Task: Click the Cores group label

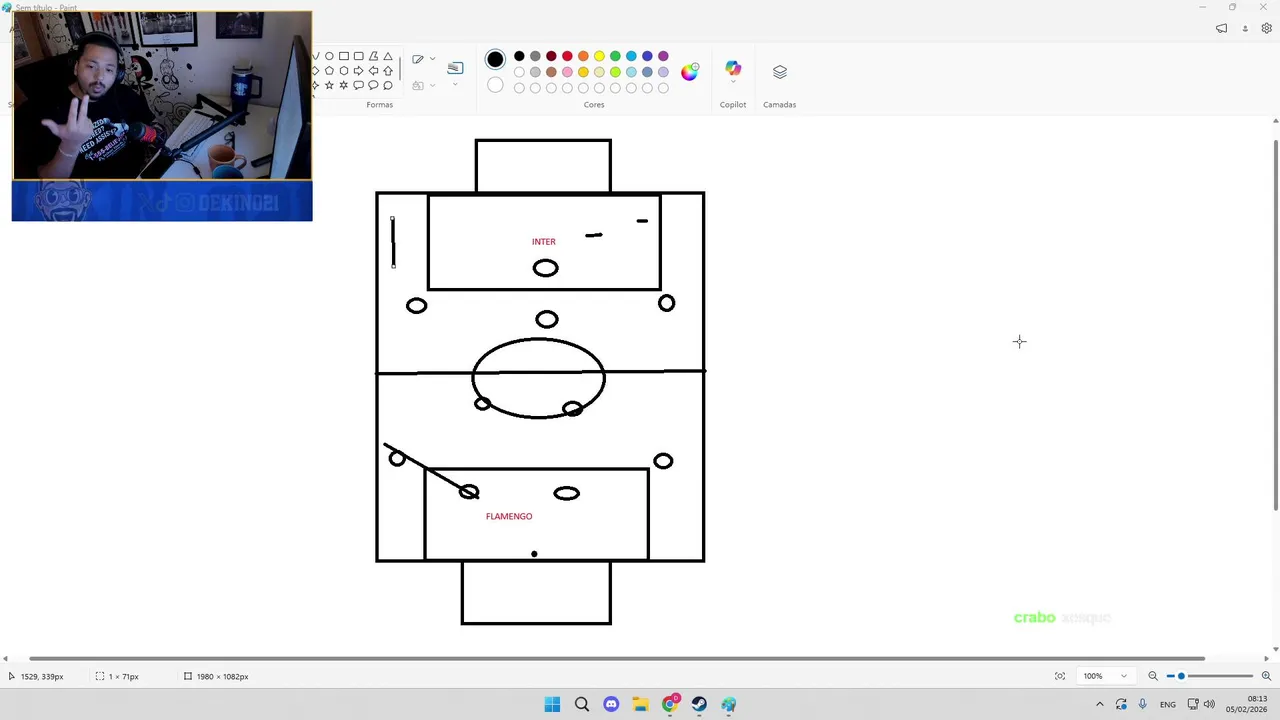Action: coord(594,104)
